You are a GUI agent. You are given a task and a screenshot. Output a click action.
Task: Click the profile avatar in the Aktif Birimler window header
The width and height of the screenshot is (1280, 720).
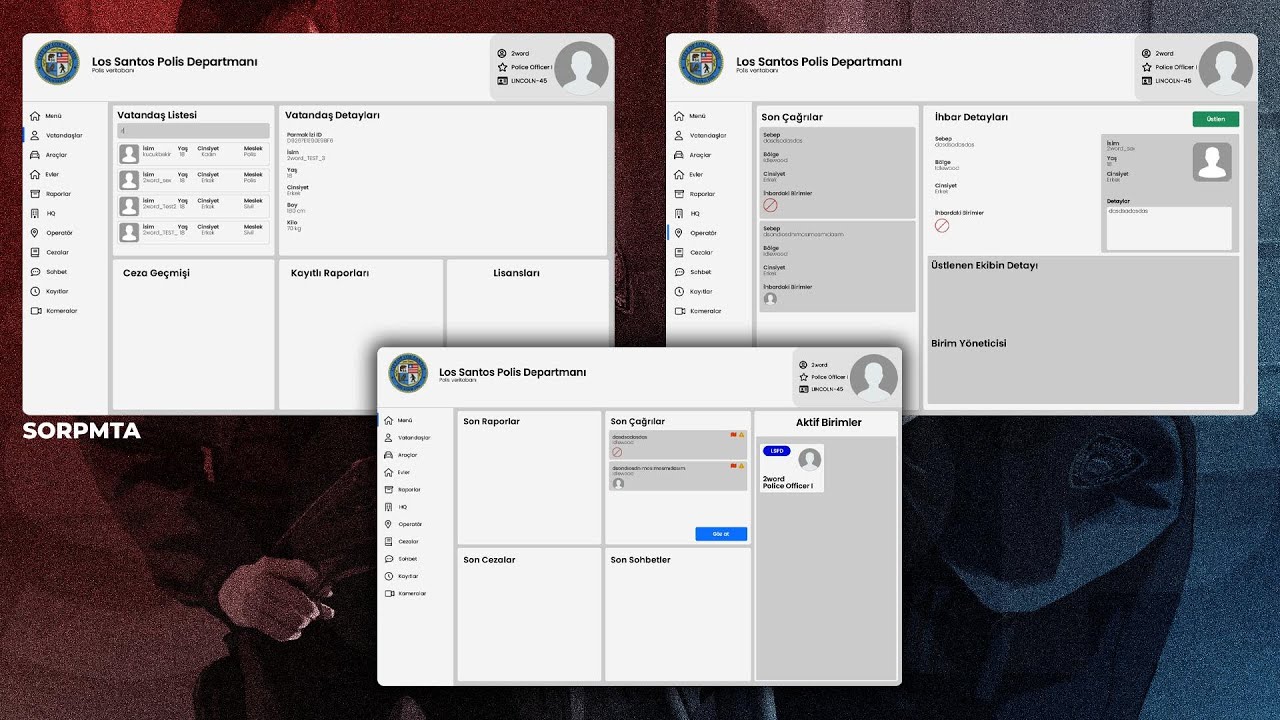[x=874, y=378]
